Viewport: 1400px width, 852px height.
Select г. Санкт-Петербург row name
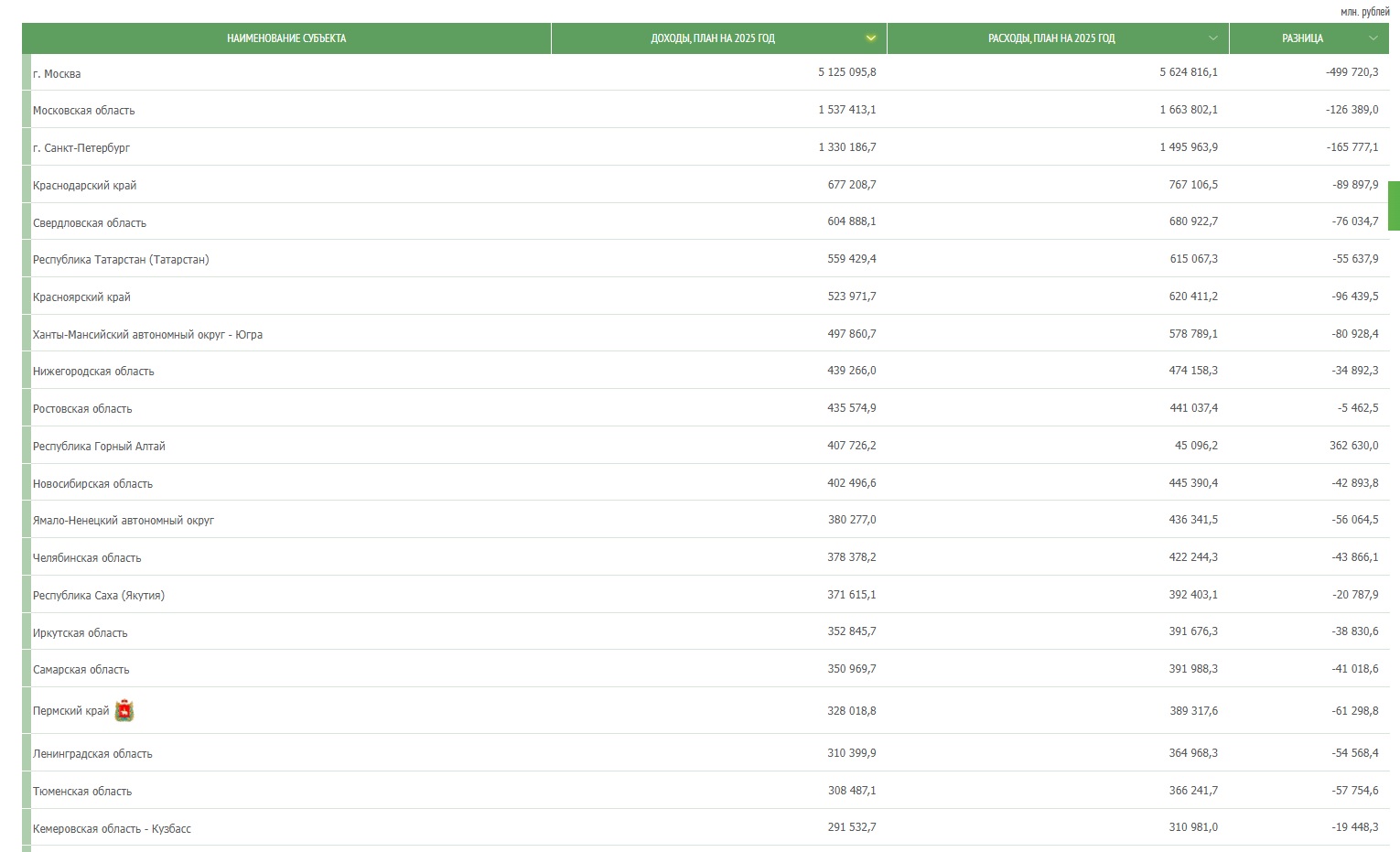click(81, 148)
